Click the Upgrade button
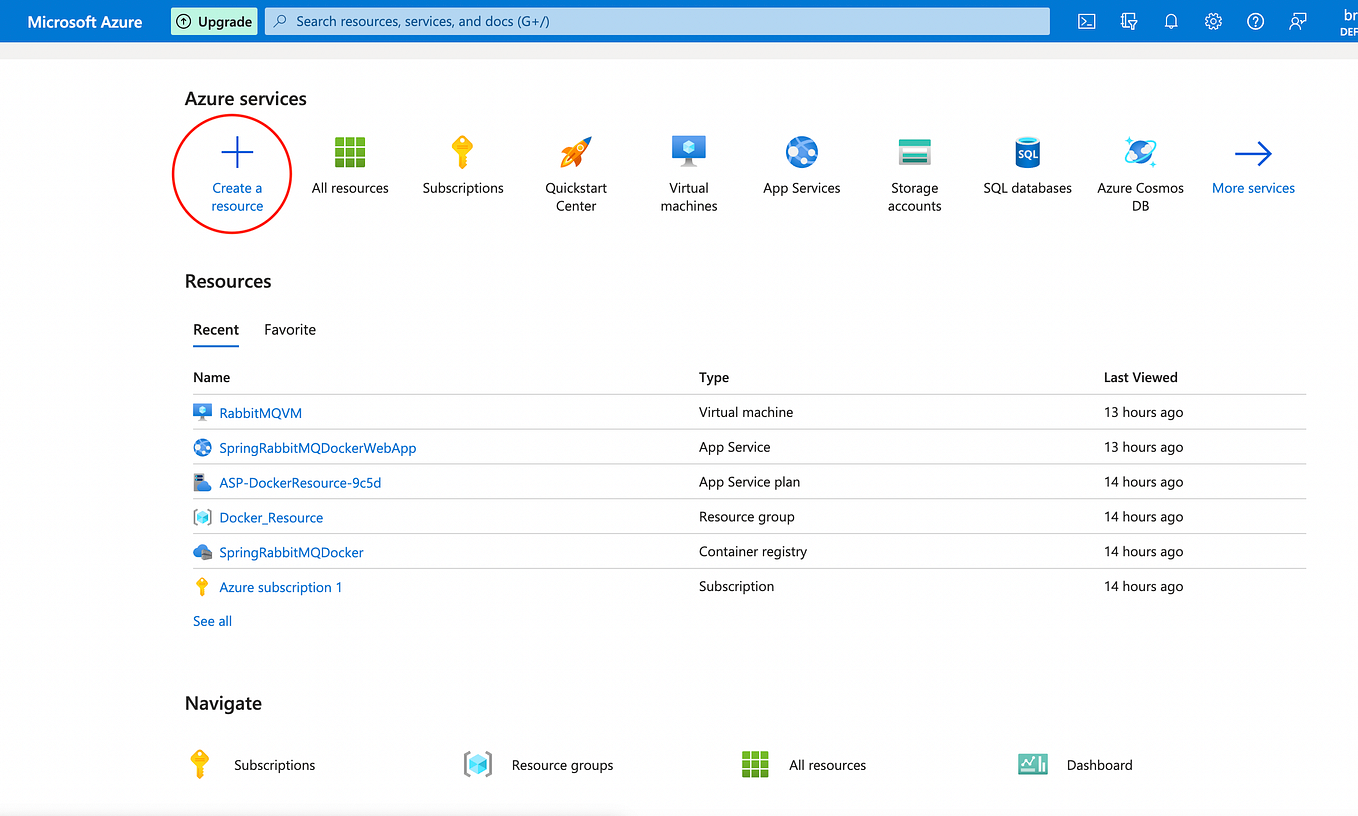This screenshot has width=1358, height=816. tap(213, 21)
